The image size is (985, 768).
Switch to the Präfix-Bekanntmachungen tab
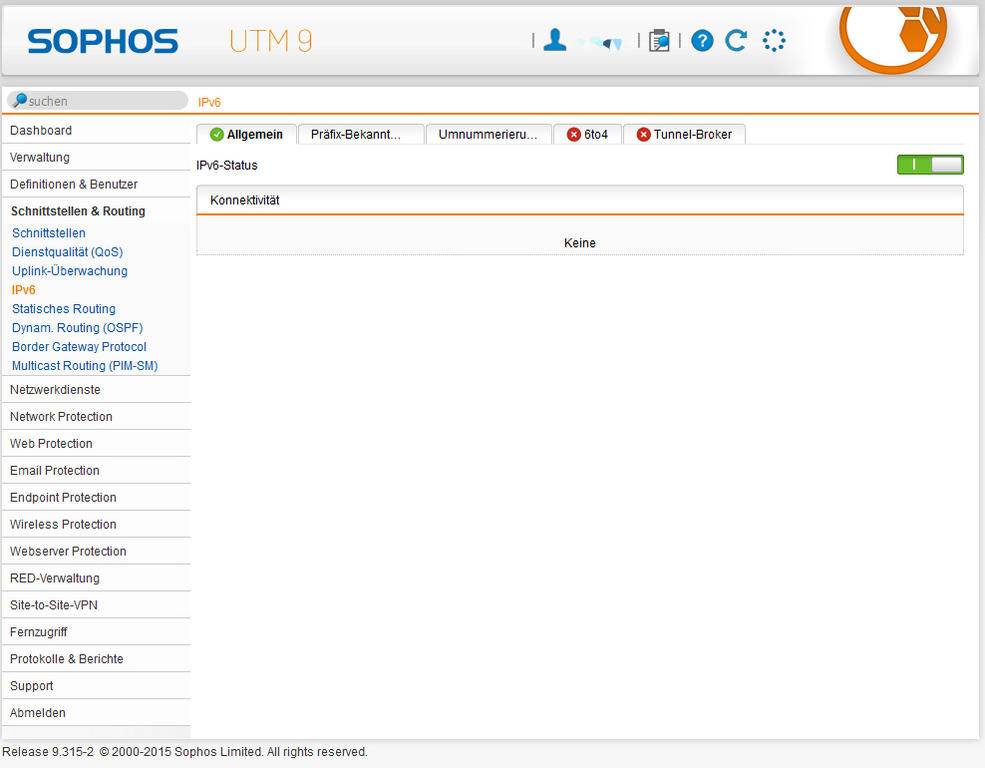pyautogui.click(x=360, y=135)
